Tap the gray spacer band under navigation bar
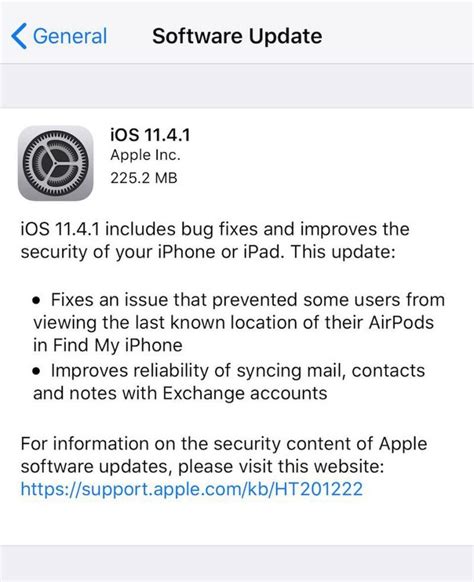 [237, 86]
